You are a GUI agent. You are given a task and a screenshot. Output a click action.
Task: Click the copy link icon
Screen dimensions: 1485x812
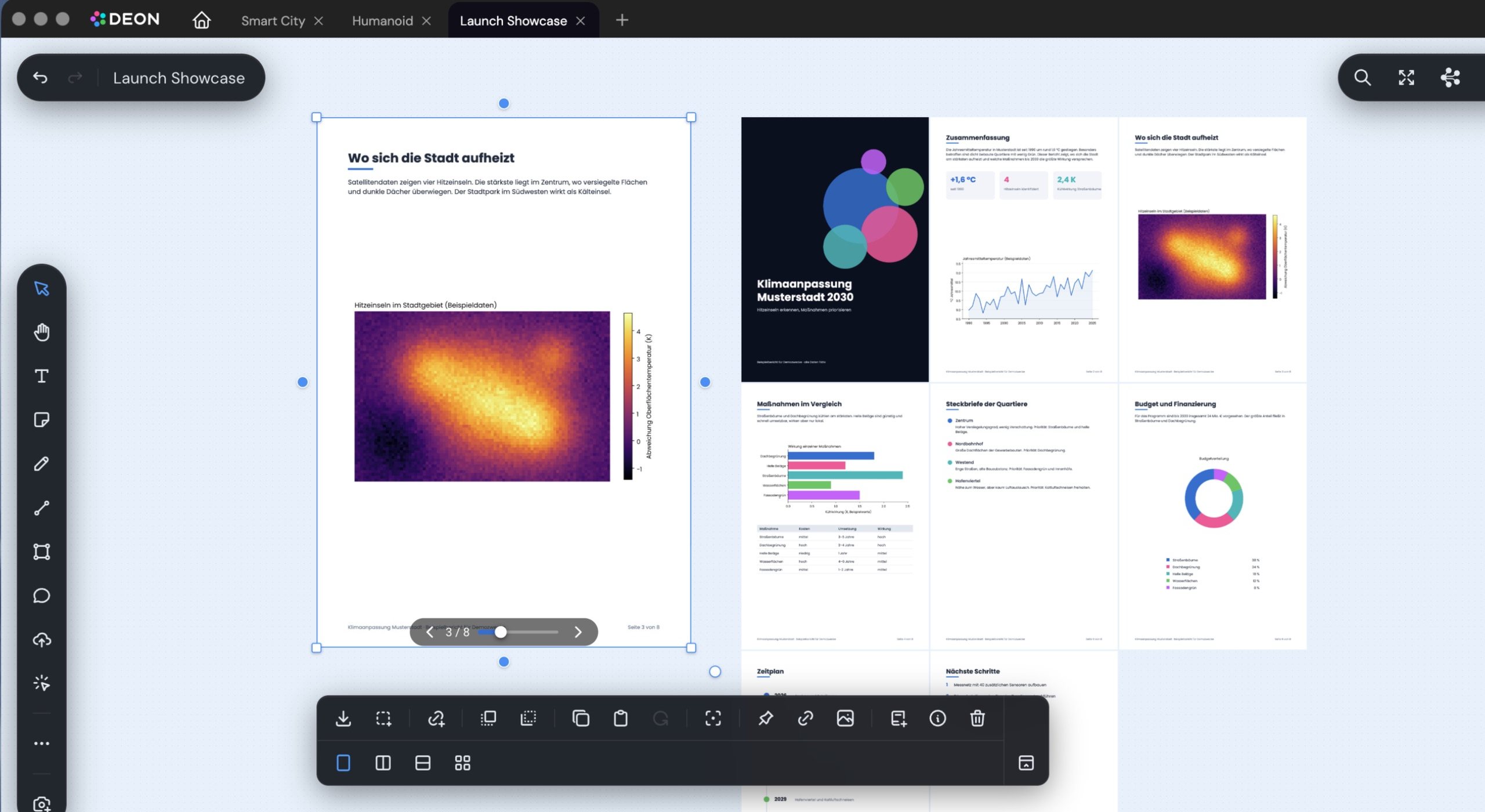(x=805, y=718)
